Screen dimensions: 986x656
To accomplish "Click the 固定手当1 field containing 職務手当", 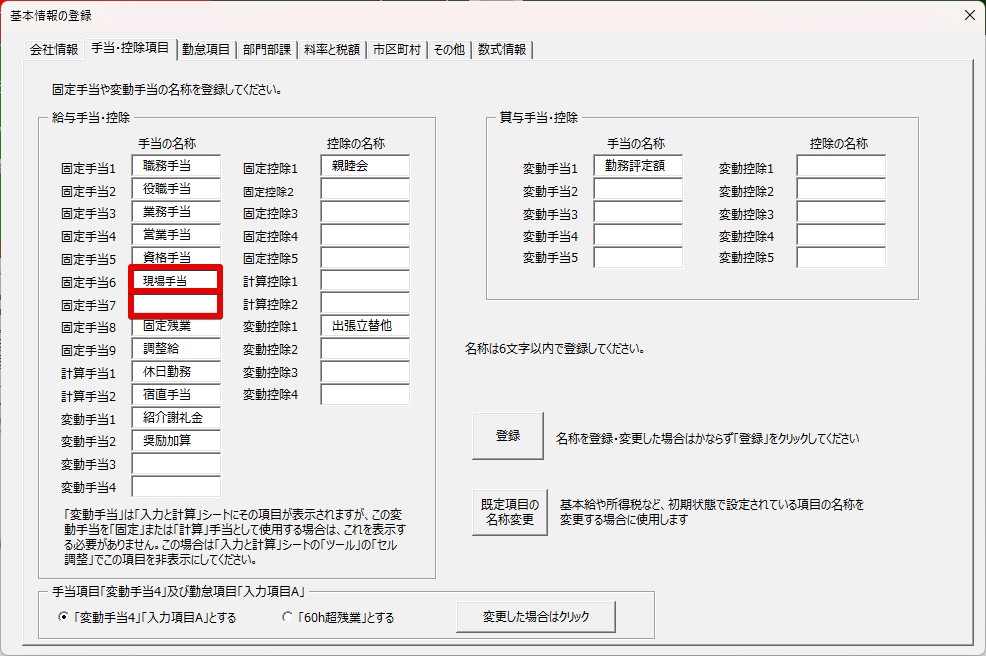I will pyautogui.click(x=176, y=166).
